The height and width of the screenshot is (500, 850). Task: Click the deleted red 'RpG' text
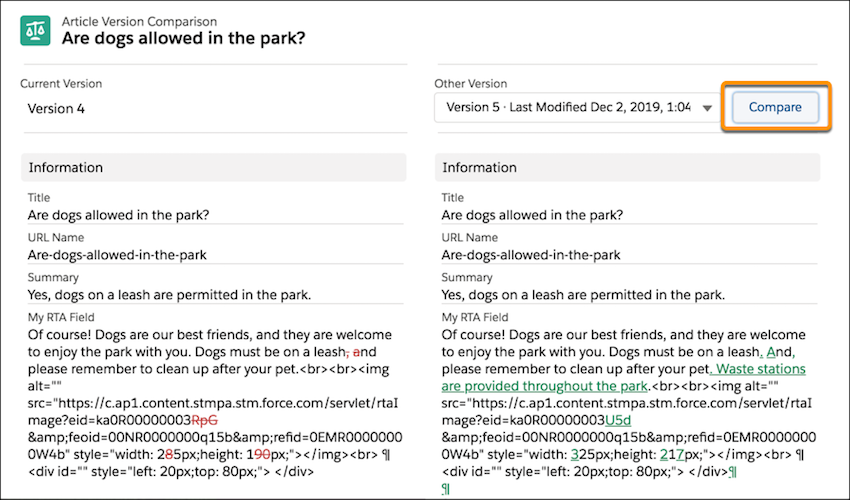(204, 419)
